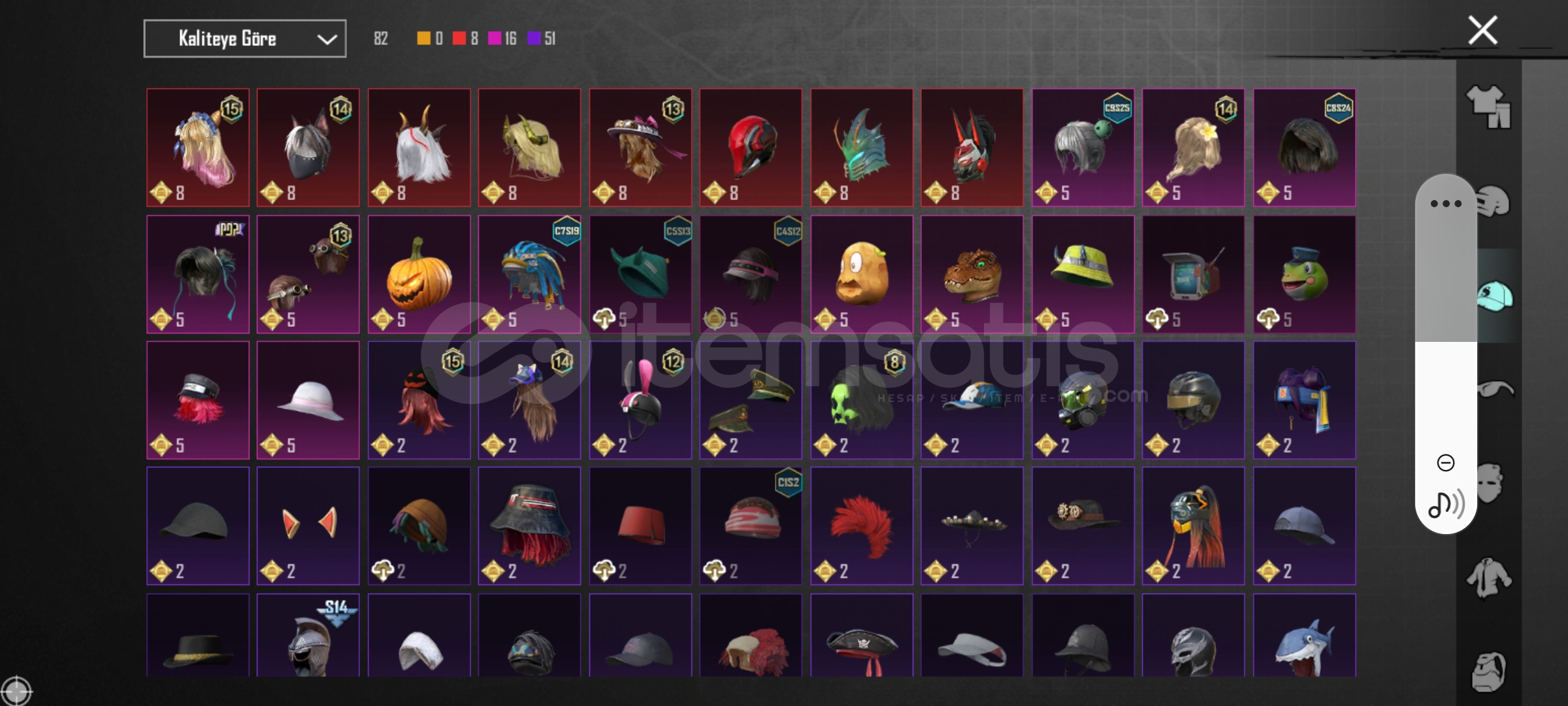This screenshot has height=706, width=1568.
Task: Select the C1S2 striped beanie item
Action: [x=751, y=526]
